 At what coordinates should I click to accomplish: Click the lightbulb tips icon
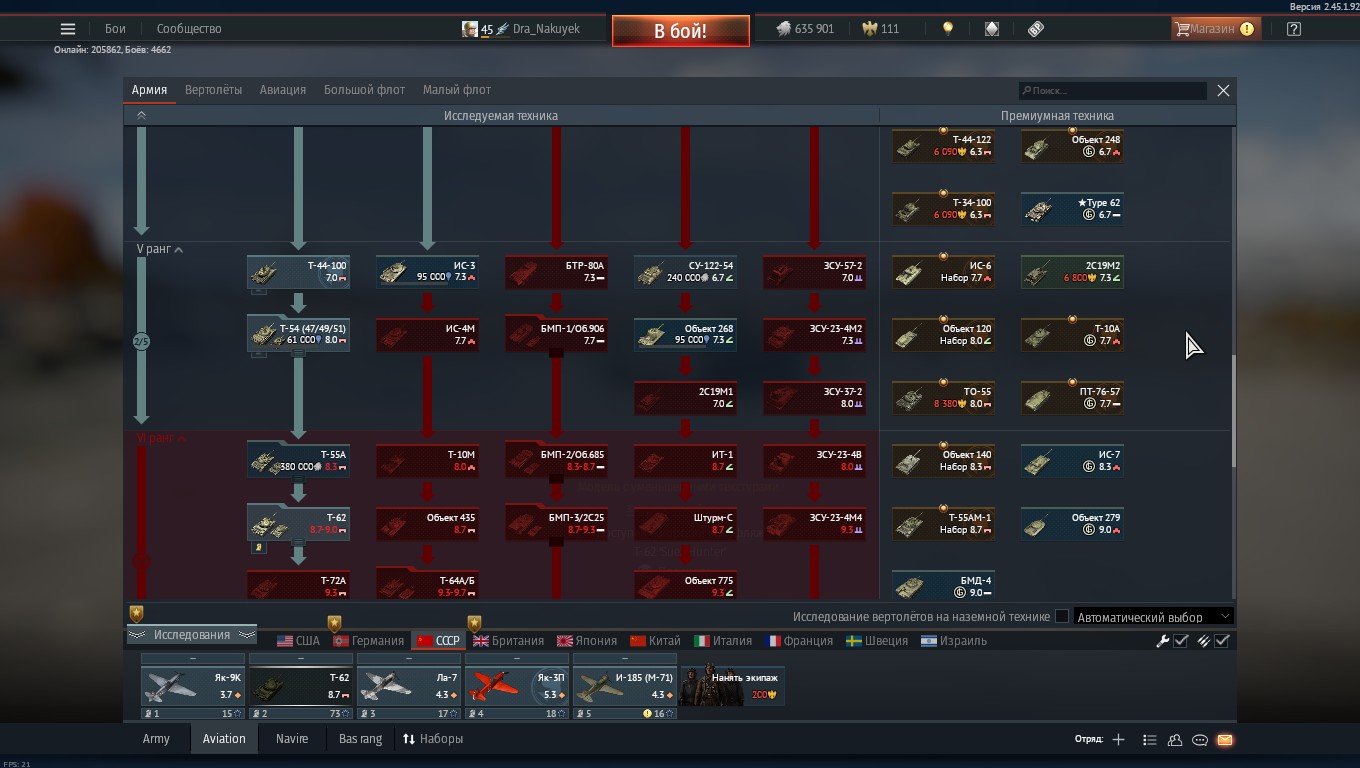(x=948, y=29)
